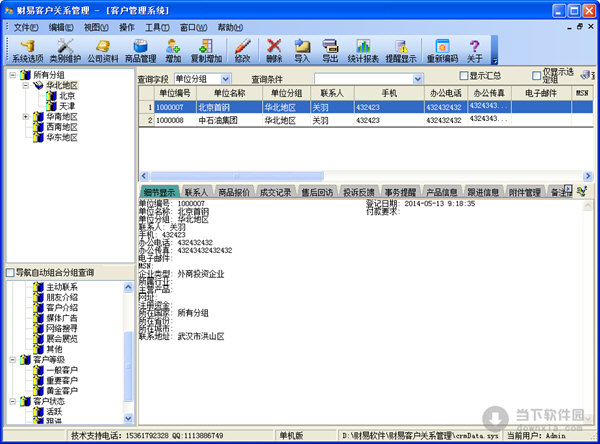Click the 提醒显示 (Reminder) toolbar icon
Image resolution: width=600 pixels, height=444 pixels.
(x=401, y=50)
